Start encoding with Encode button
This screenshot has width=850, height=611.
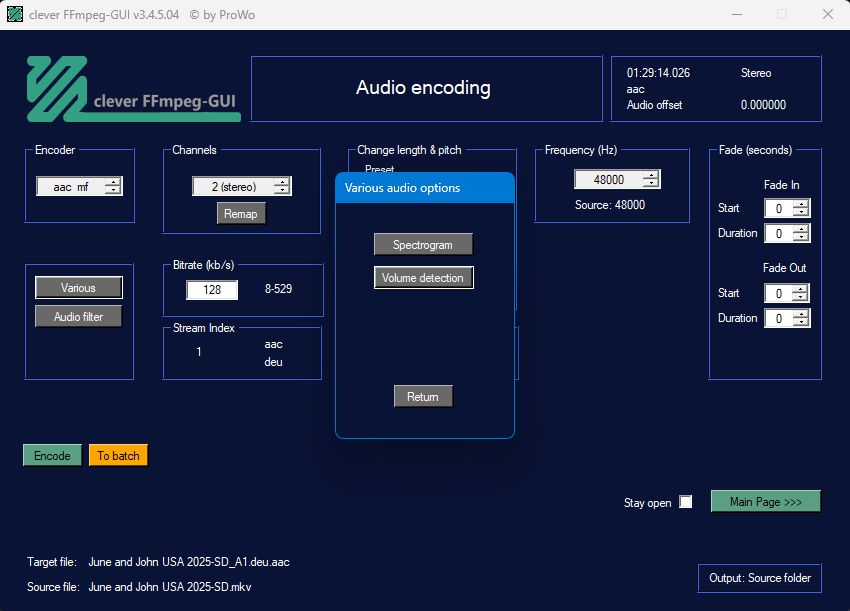coord(52,455)
